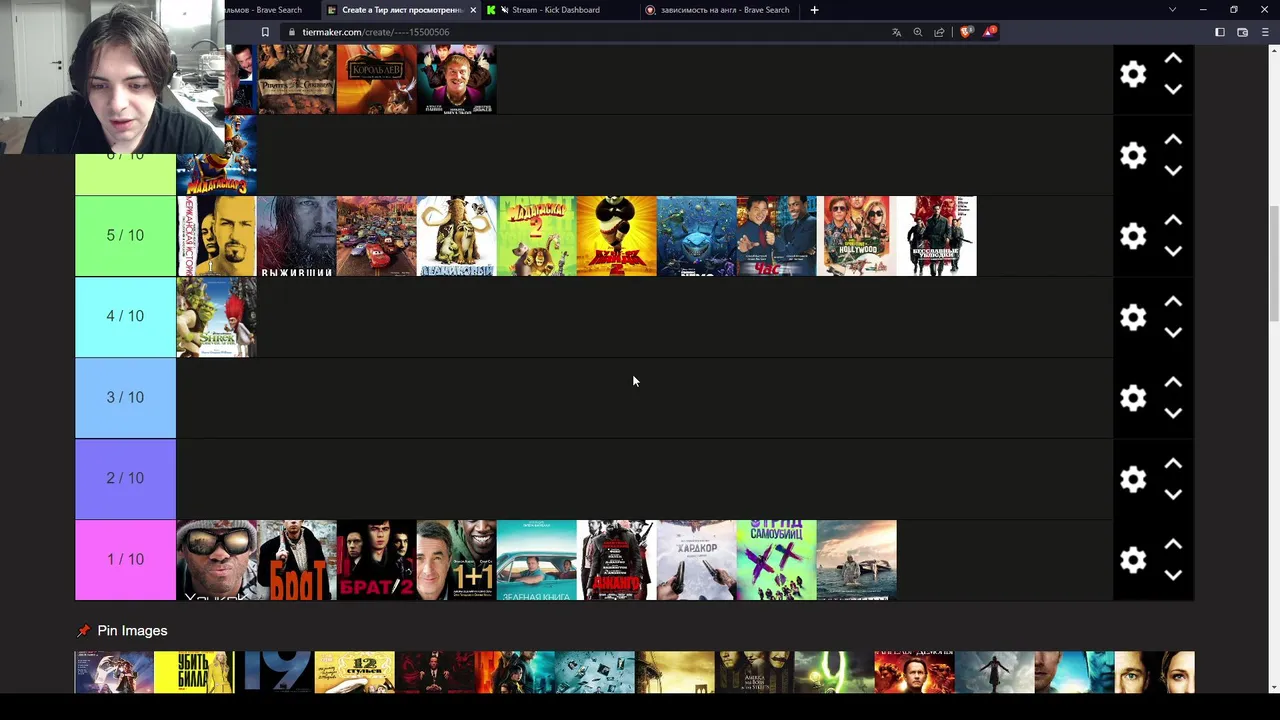The width and height of the screenshot is (1280, 720).
Task: Select the Cars poster in 5 / 10
Action: (x=377, y=236)
